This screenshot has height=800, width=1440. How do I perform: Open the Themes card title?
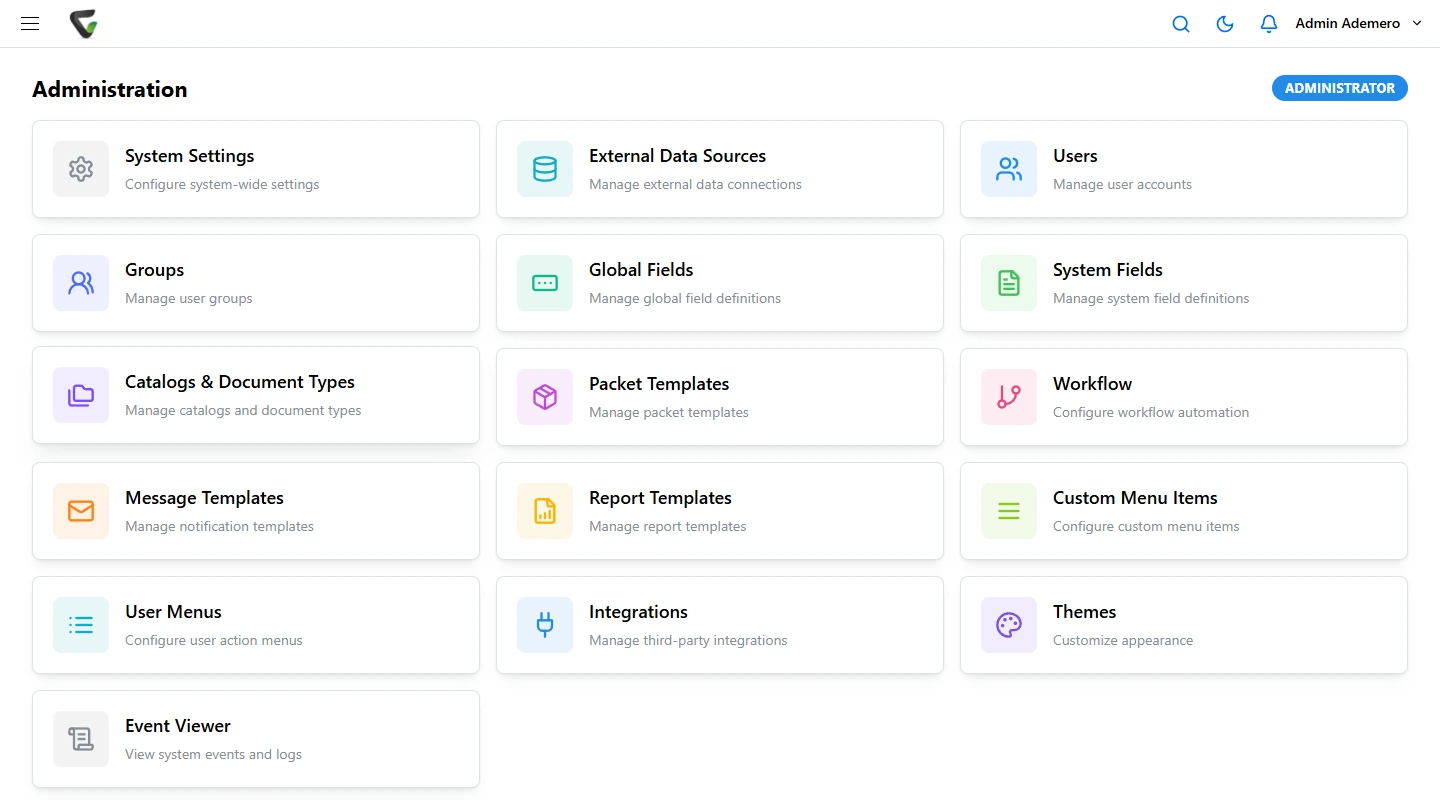pos(1084,612)
